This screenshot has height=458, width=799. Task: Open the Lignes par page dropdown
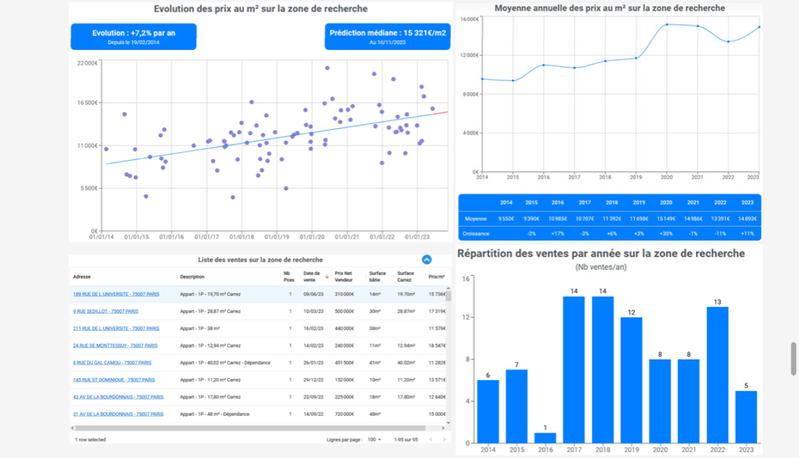coord(375,439)
